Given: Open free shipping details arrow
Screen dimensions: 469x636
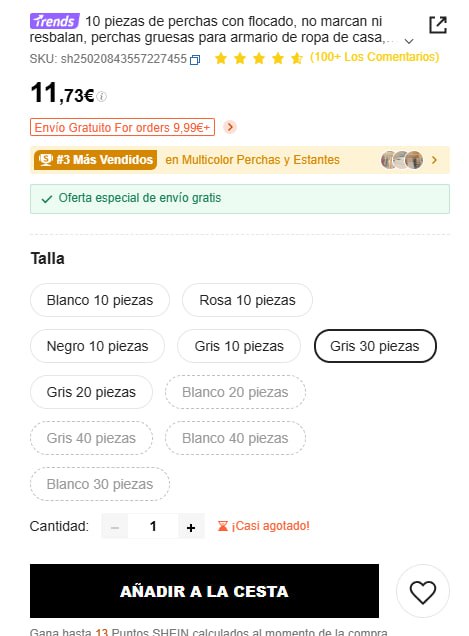Looking at the screenshot, I should pyautogui.click(x=230, y=127).
